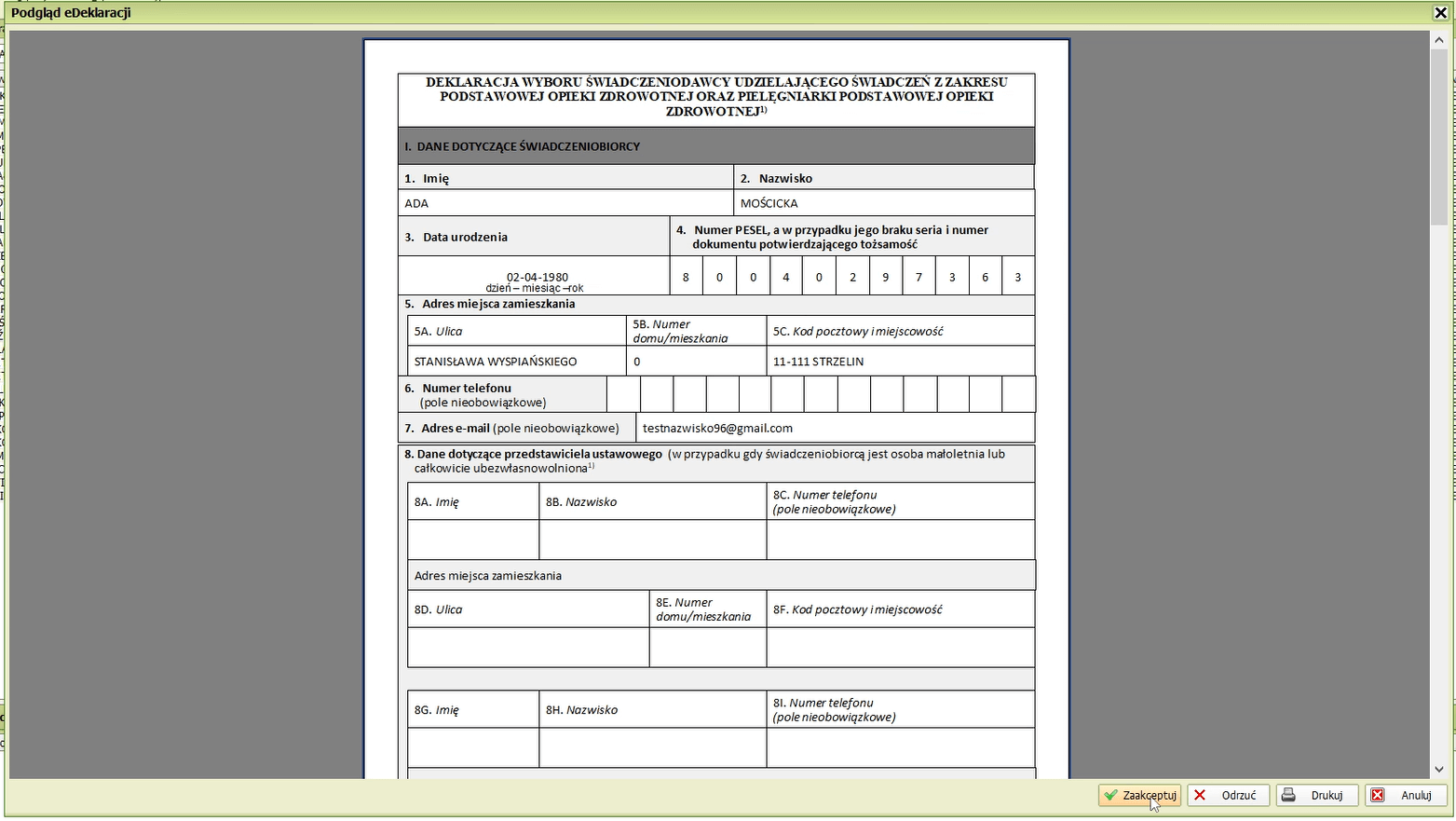The width and height of the screenshot is (1456, 821).
Task: Click the first PESEL digit 8
Action: pyautogui.click(x=686, y=277)
